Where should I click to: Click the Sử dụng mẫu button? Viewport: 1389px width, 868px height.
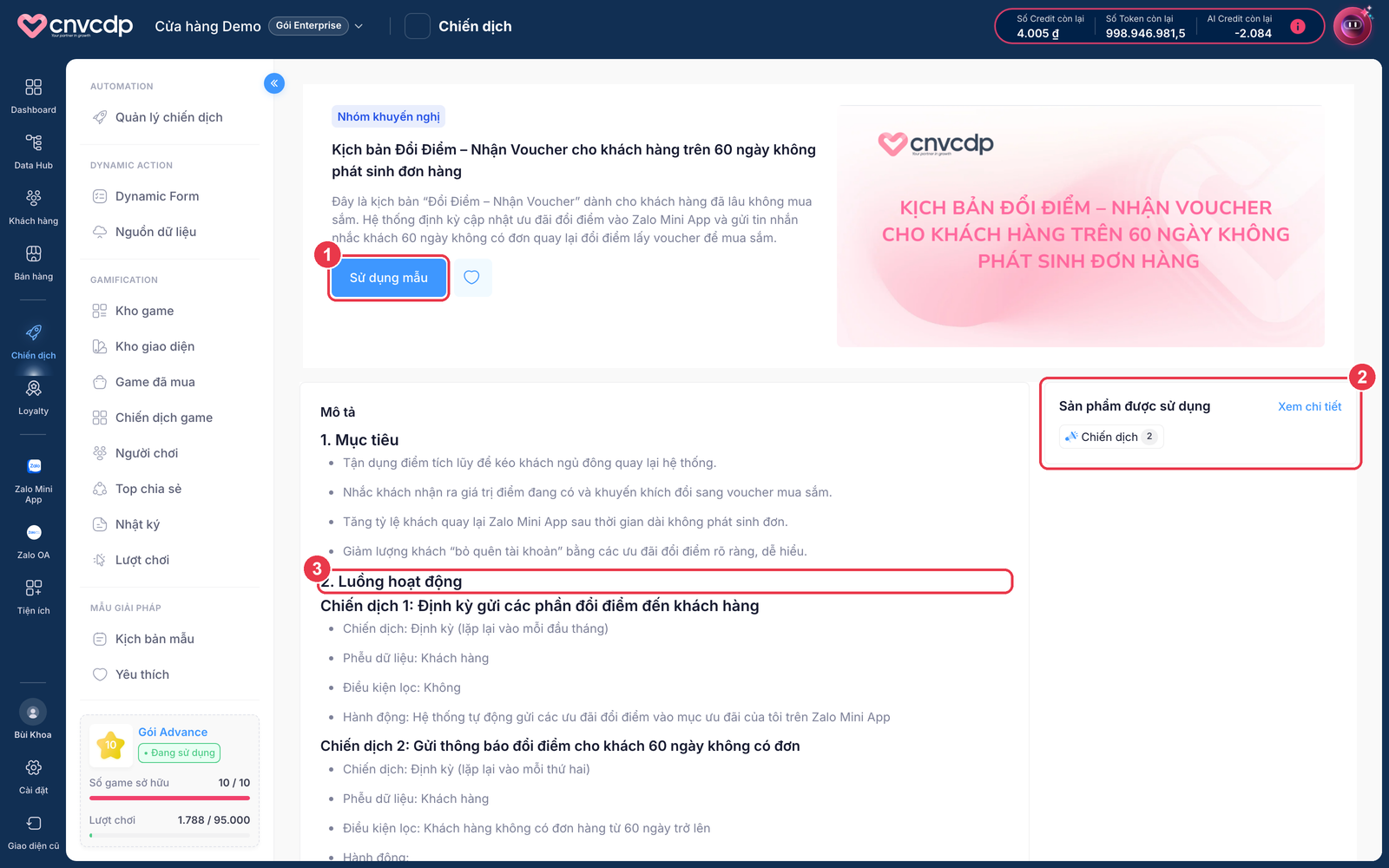pyautogui.click(x=389, y=278)
